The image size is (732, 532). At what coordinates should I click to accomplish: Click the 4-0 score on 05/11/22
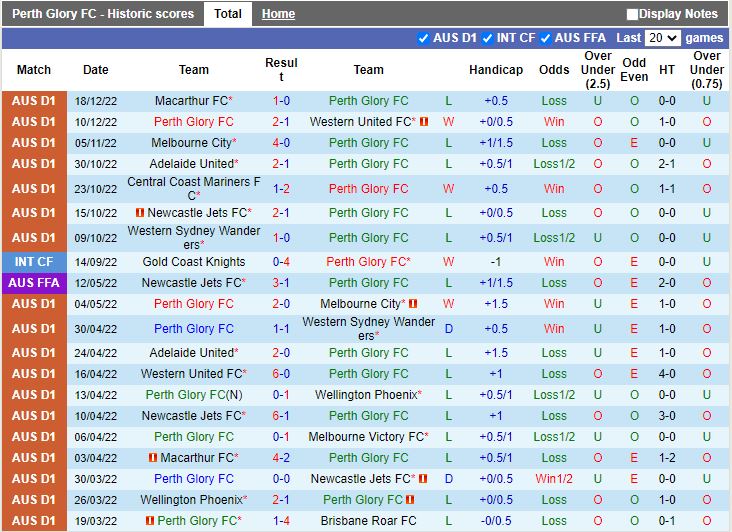click(x=281, y=143)
